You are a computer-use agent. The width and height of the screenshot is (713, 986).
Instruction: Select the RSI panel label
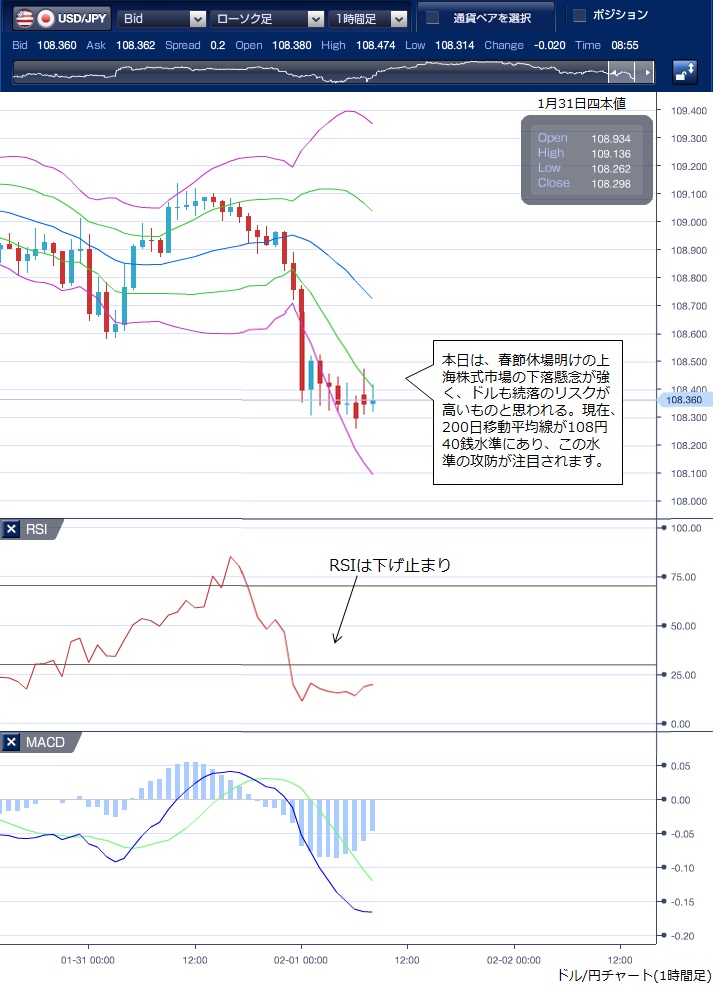tap(36, 530)
